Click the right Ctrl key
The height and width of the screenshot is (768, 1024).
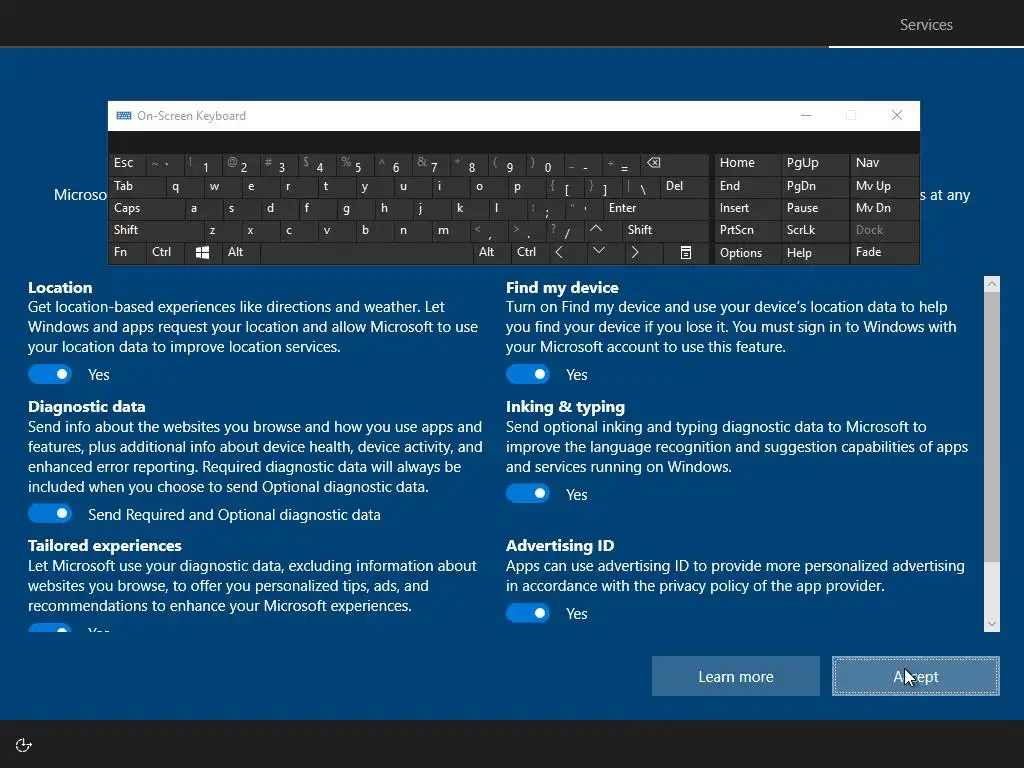[x=530, y=253]
